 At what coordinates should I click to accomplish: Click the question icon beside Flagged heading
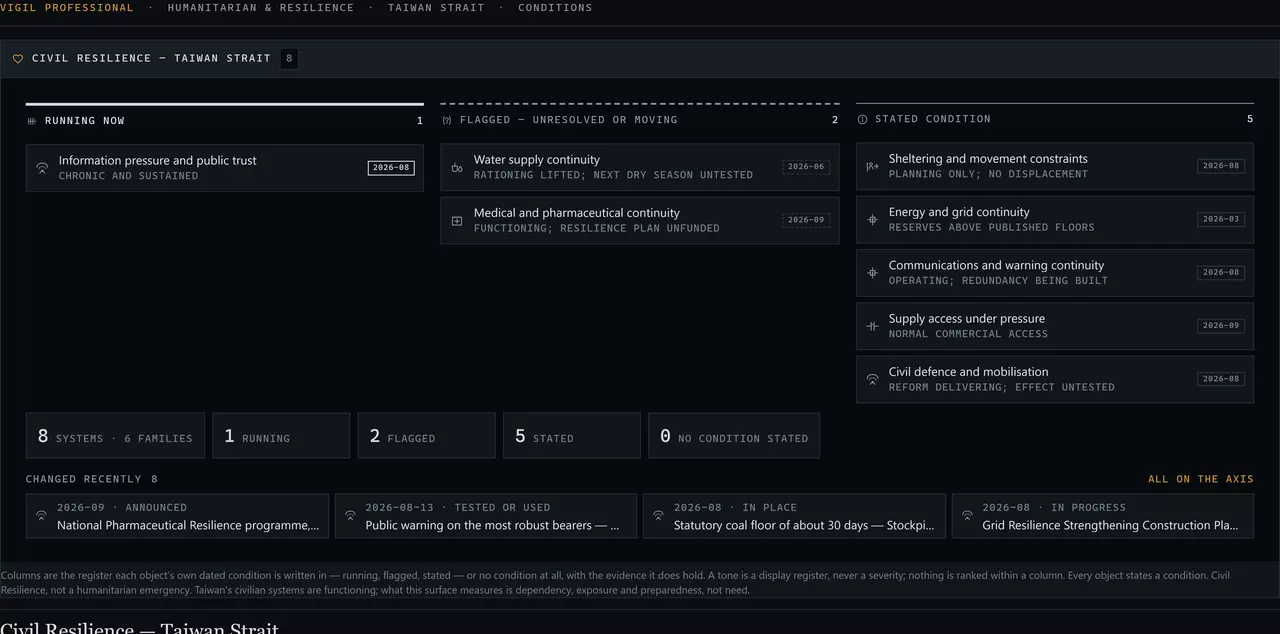447,120
